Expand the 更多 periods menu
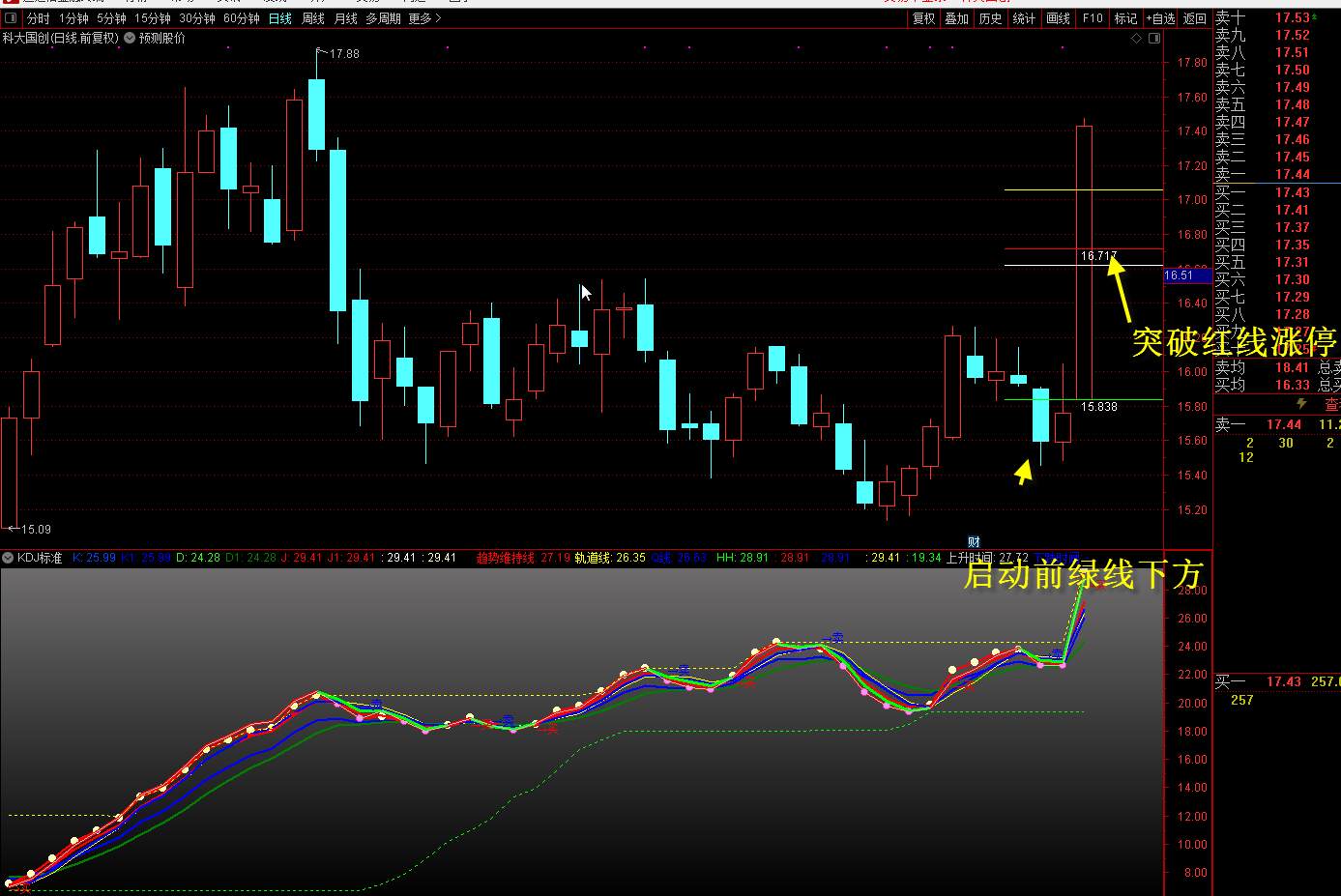 (424, 18)
